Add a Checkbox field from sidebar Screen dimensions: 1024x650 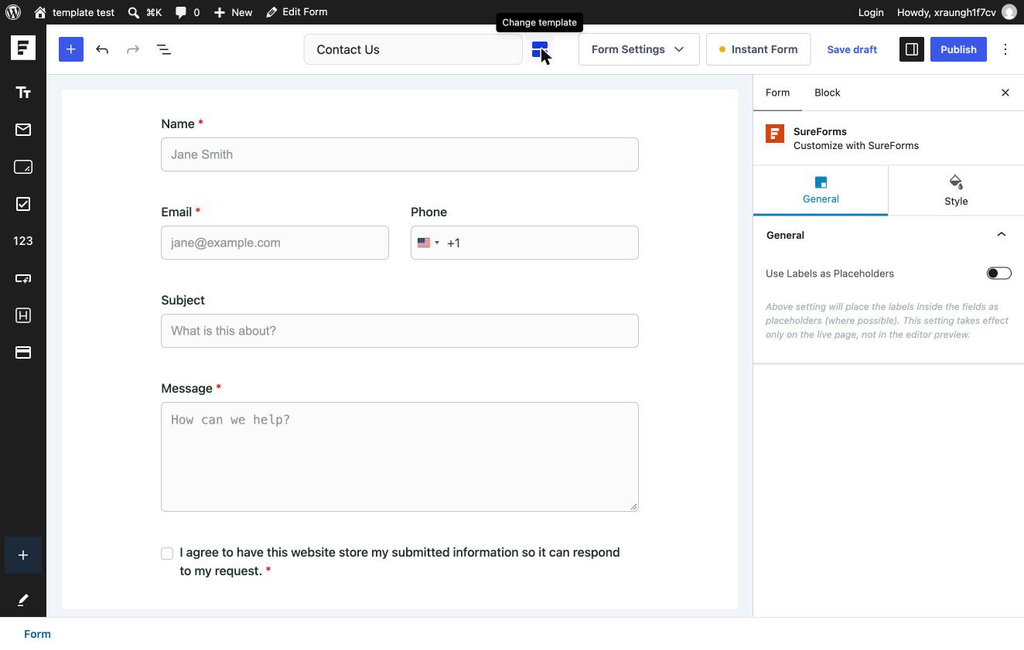tap(23, 204)
